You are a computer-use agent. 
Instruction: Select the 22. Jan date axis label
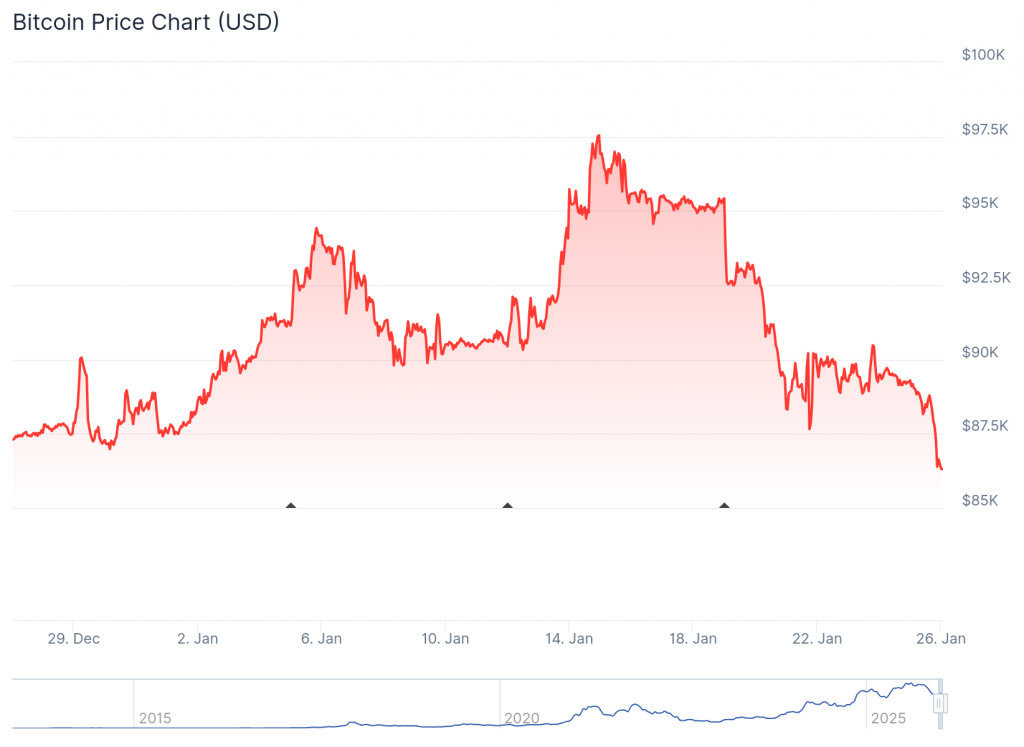816,638
